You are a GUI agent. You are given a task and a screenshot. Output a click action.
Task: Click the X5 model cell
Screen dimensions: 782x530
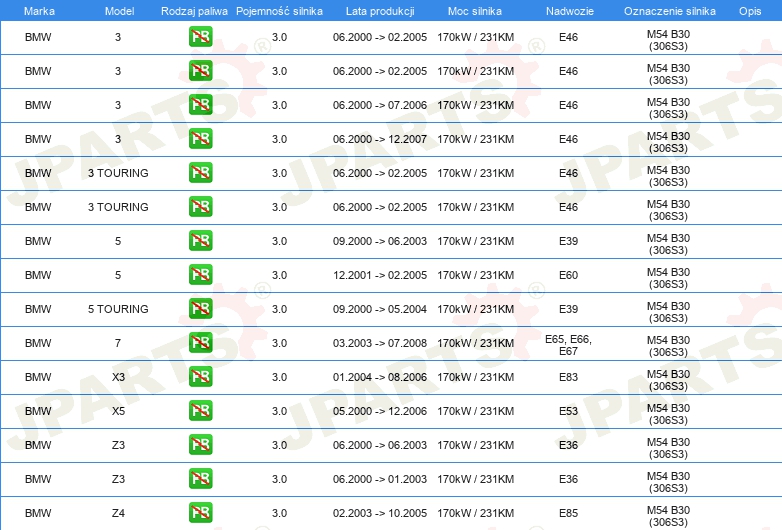118,411
